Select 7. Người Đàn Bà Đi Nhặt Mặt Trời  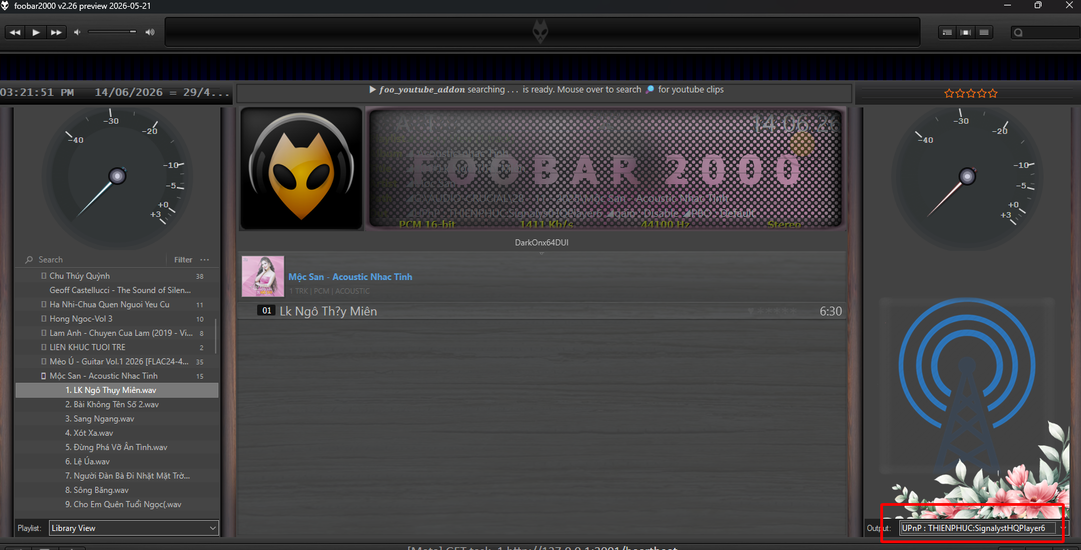click(x=127, y=476)
